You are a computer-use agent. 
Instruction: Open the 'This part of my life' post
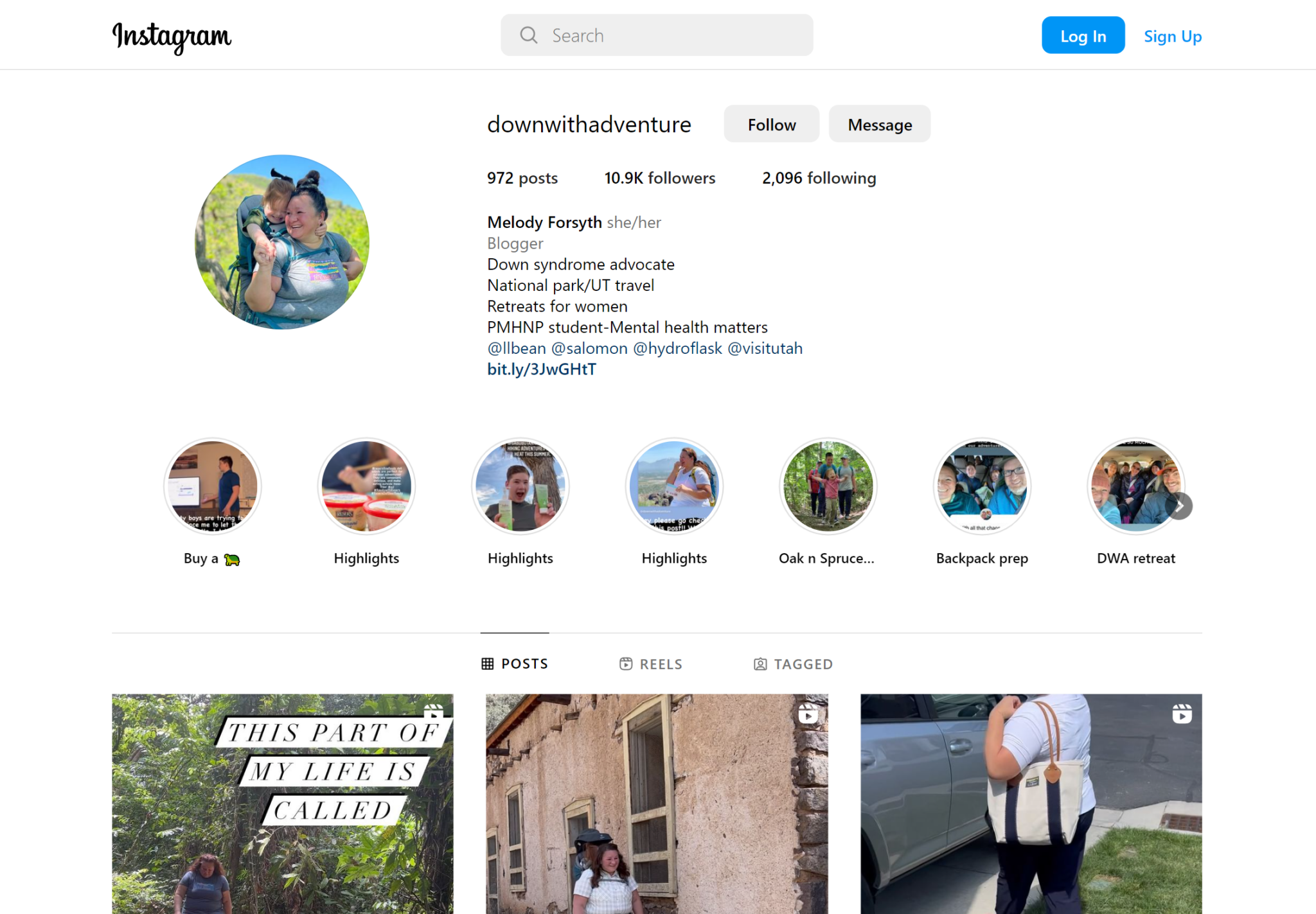282,804
